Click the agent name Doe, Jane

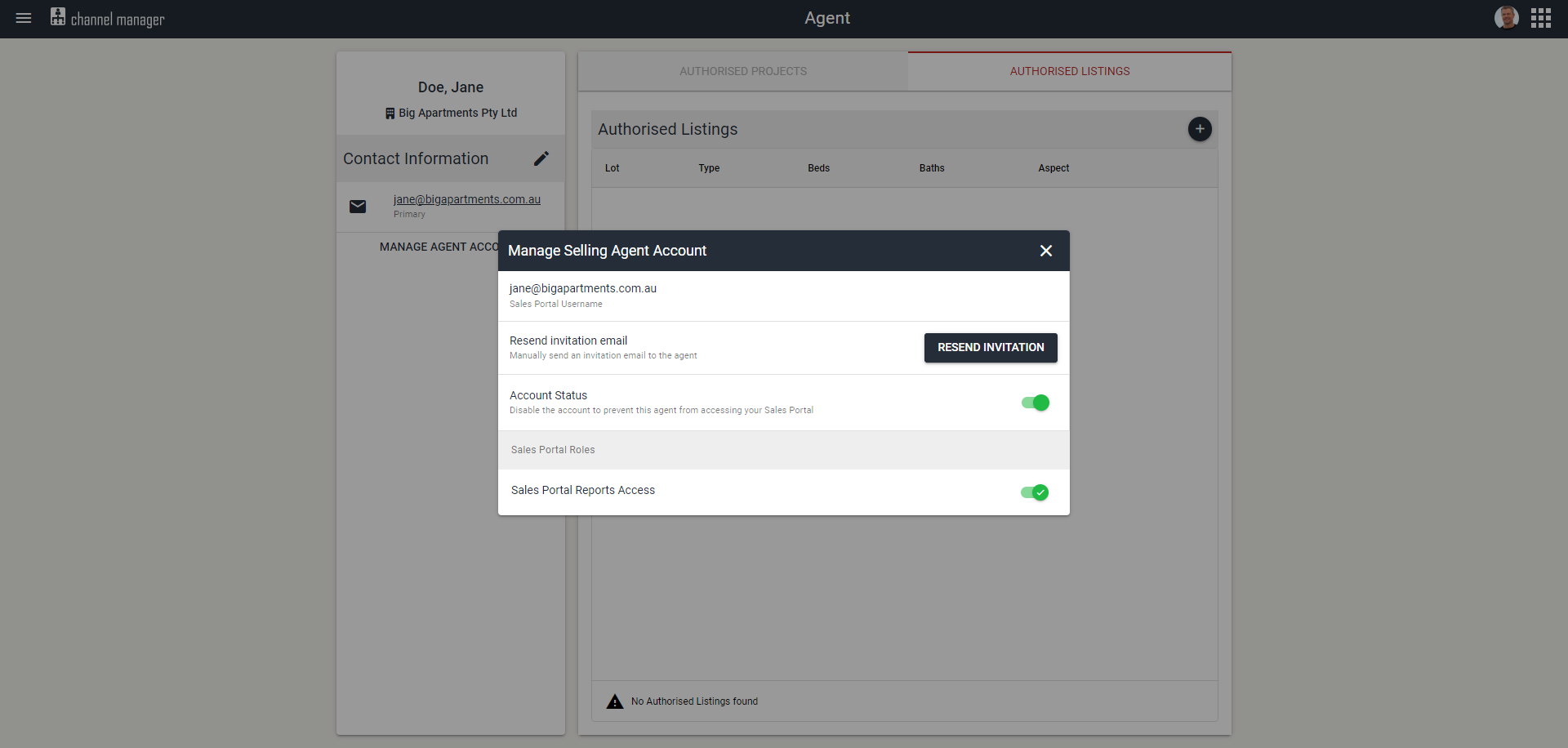tap(450, 87)
